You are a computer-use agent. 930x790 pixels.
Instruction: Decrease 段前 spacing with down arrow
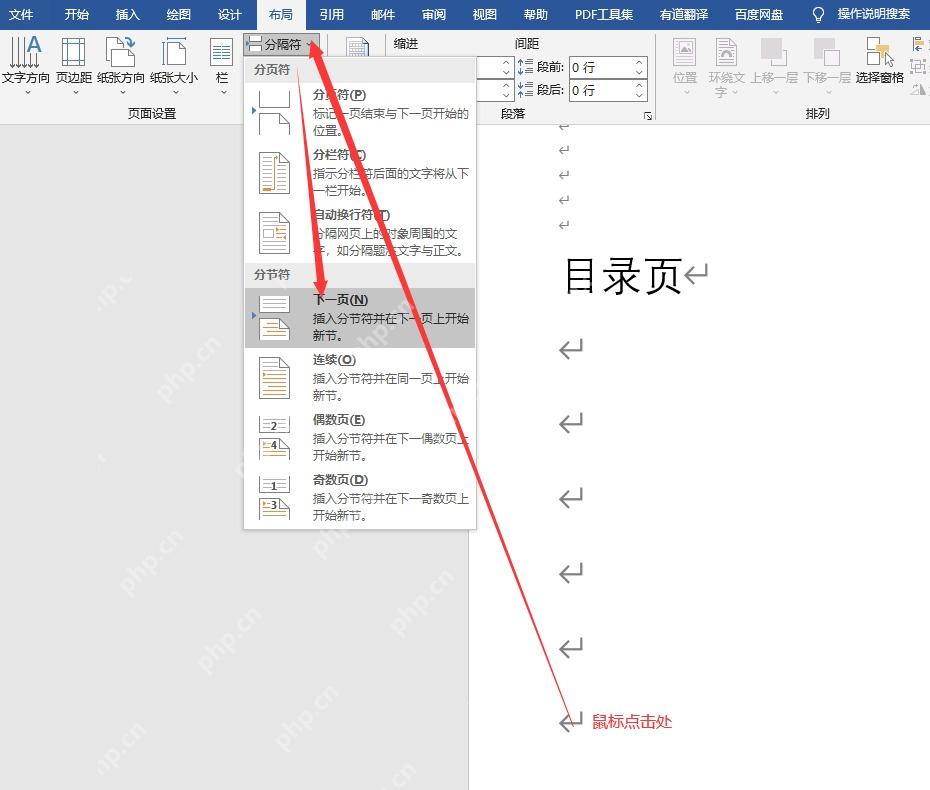click(639, 73)
